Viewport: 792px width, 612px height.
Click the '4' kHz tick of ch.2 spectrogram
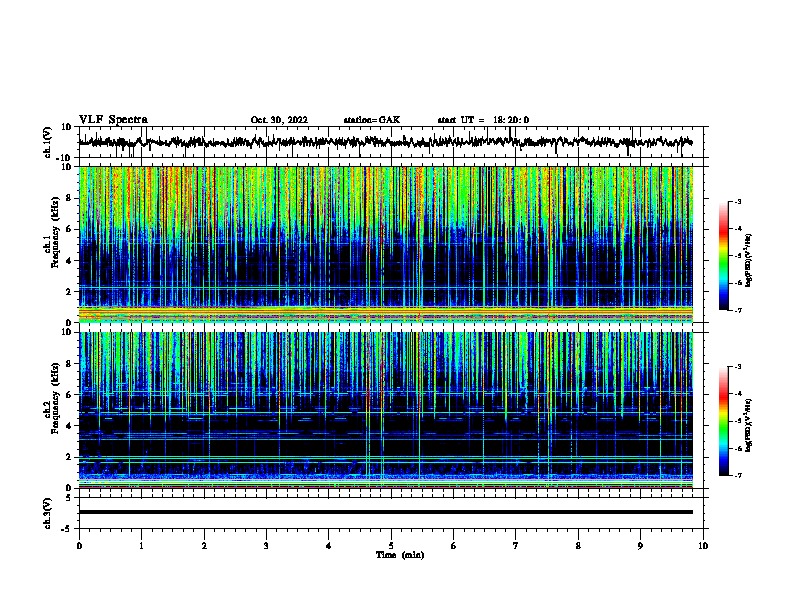[x=69, y=426]
